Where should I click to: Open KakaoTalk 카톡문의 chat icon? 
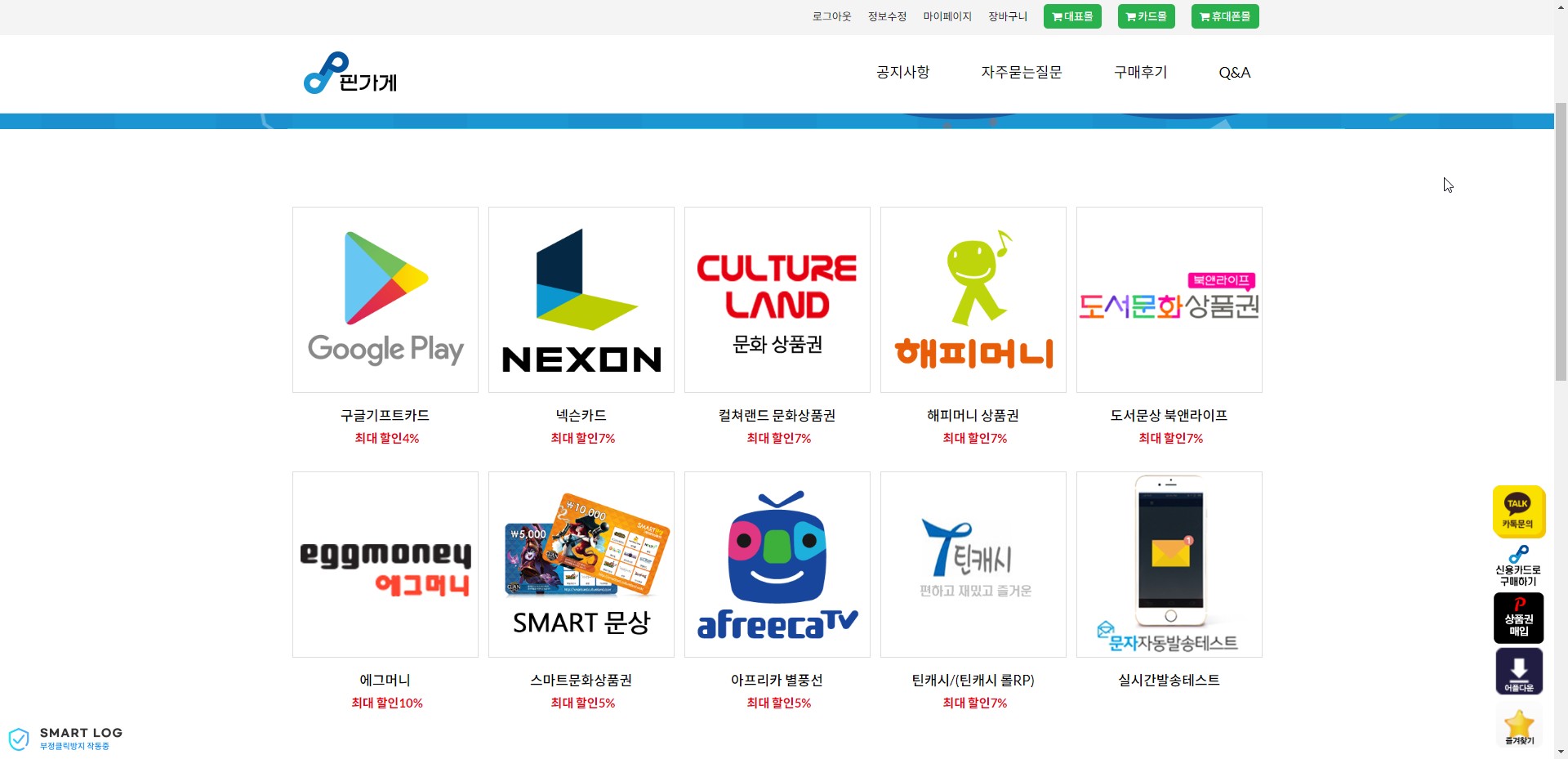[1519, 511]
